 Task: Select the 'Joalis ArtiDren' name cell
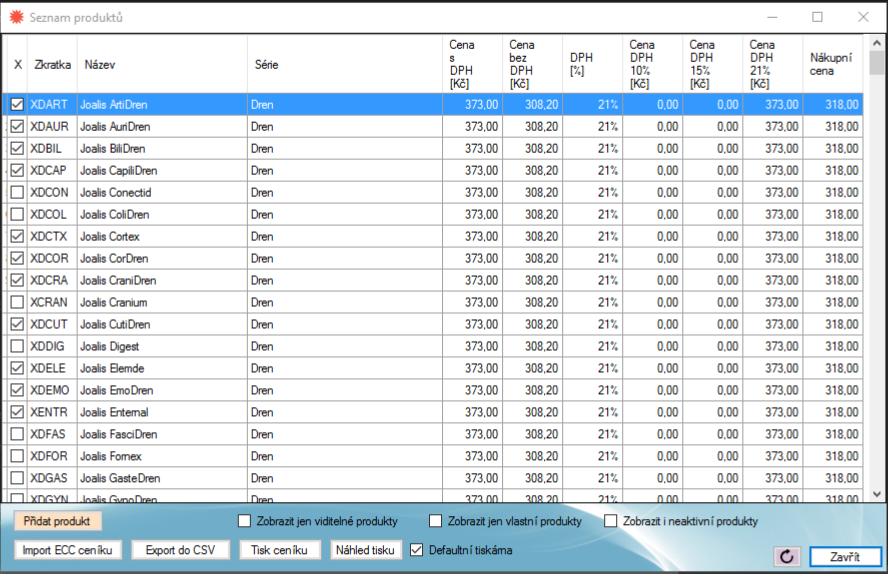(162, 105)
